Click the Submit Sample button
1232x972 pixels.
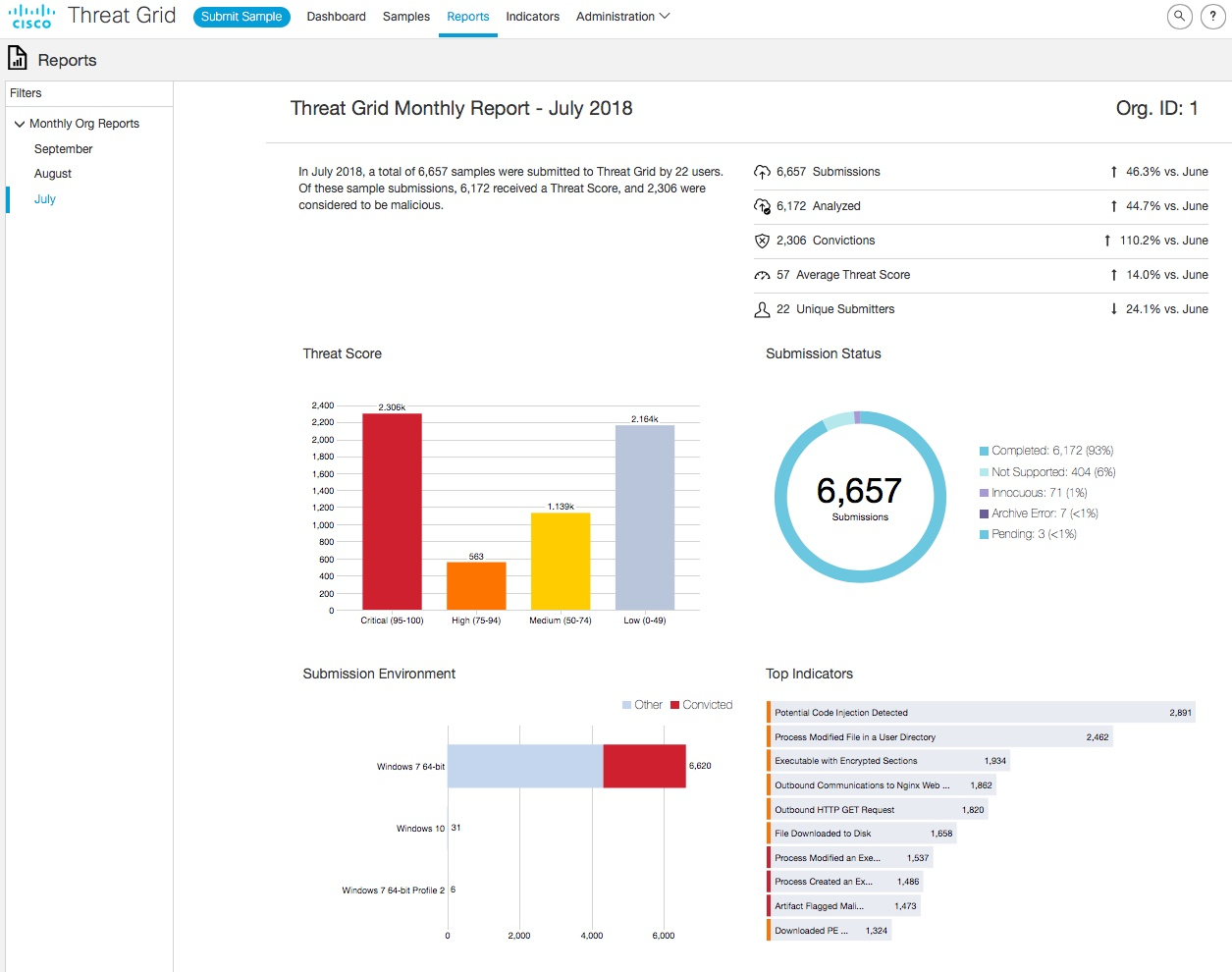click(241, 17)
